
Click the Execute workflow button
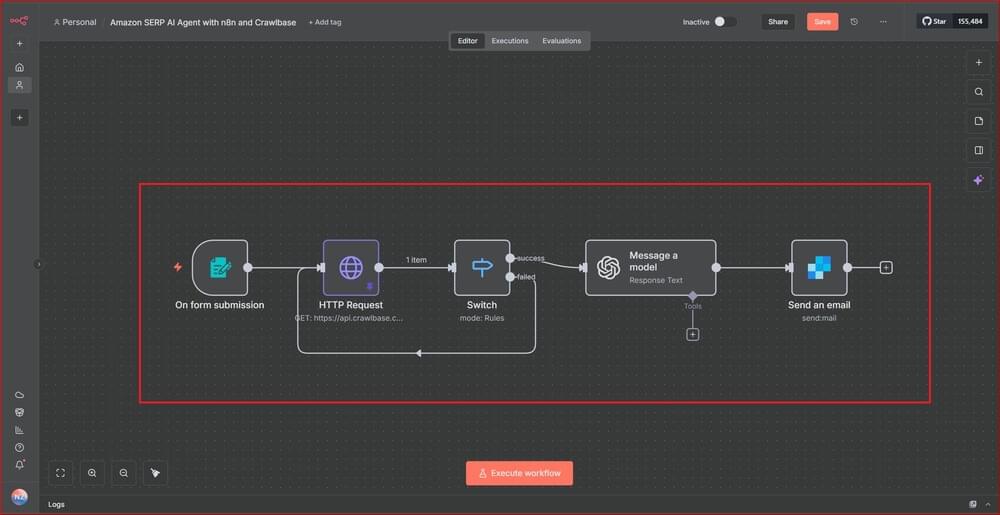(x=519, y=473)
